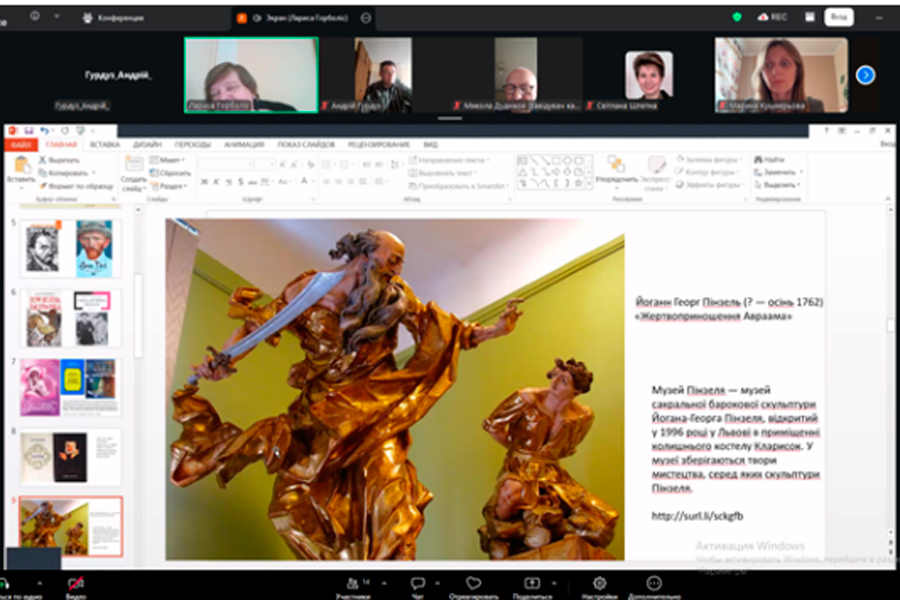Click the slide thumbnail panel scrollbar

click(138, 316)
